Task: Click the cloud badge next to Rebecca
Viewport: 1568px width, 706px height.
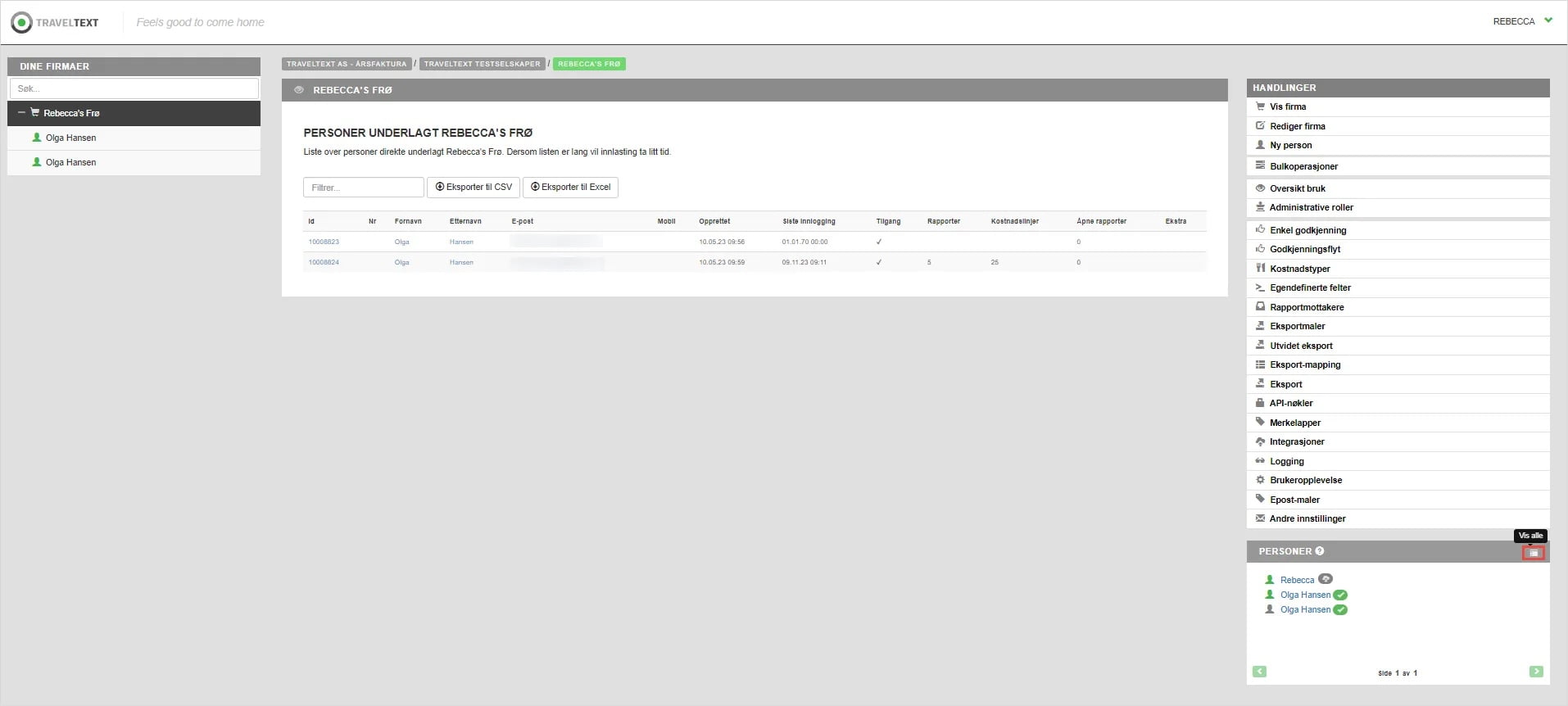Action: coord(1325,579)
